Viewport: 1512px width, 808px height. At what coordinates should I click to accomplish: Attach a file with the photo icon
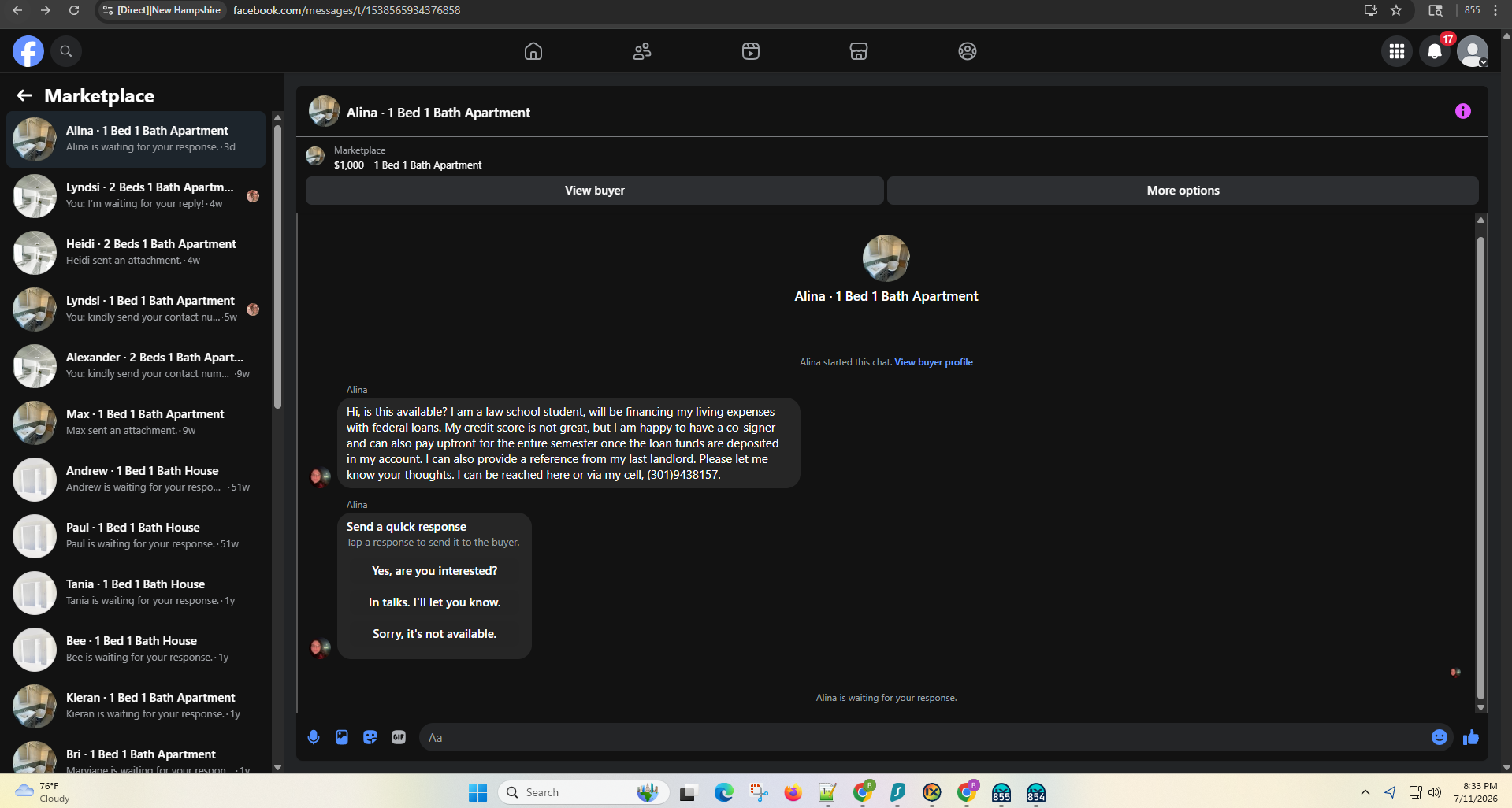pyautogui.click(x=342, y=737)
